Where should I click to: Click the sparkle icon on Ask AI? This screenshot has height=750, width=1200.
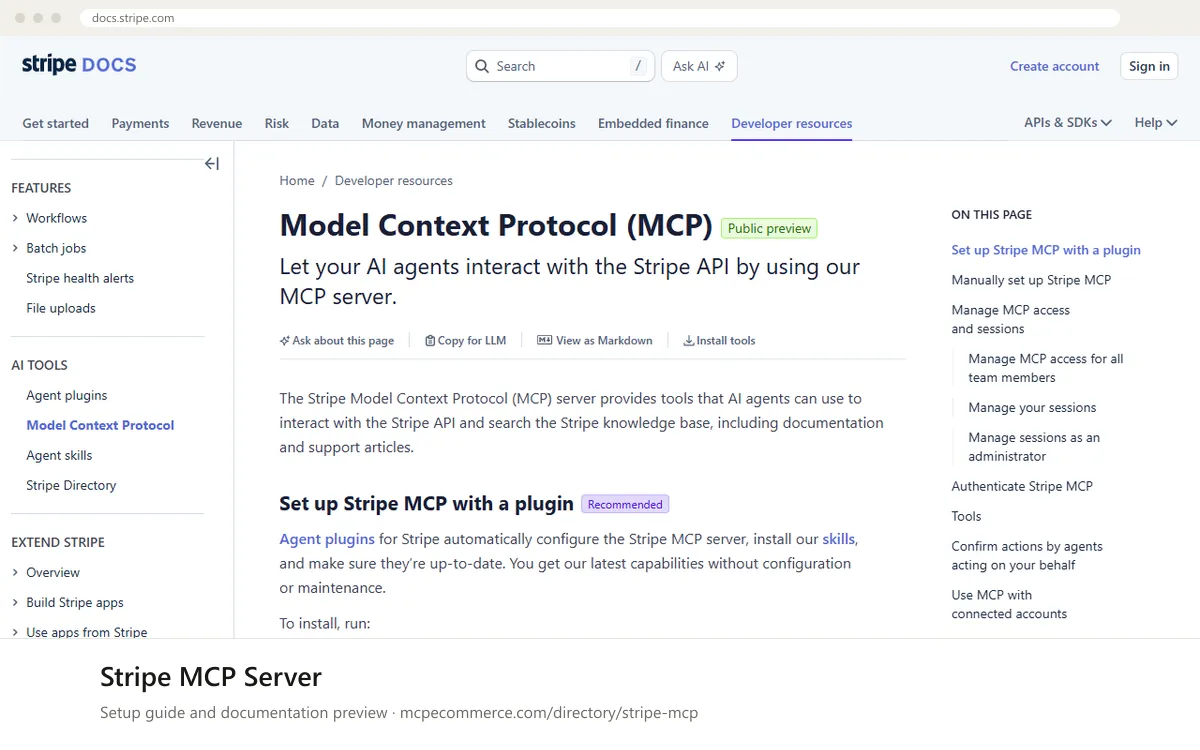pyautogui.click(x=720, y=66)
